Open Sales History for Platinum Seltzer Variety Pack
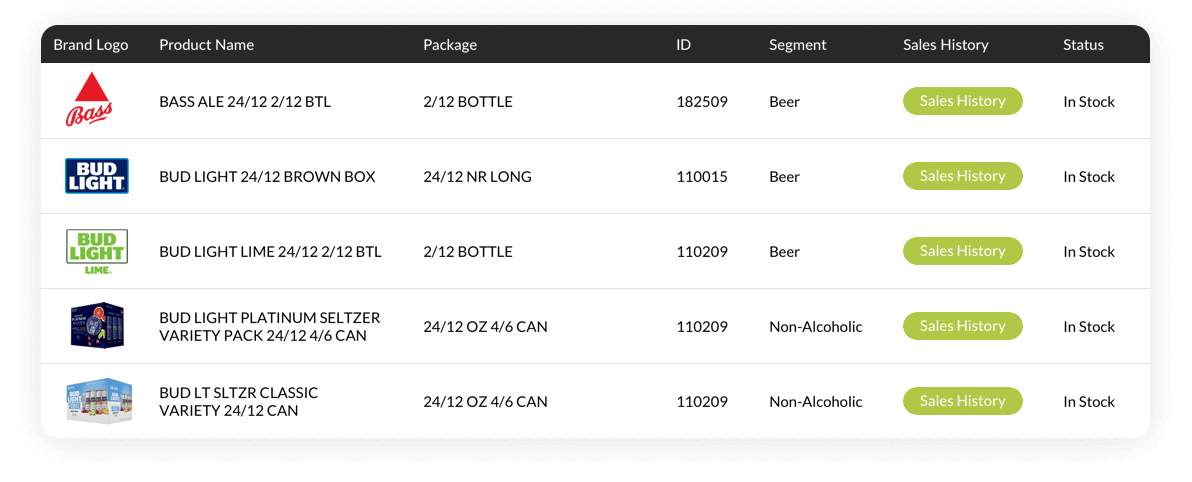The width and height of the screenshot is (1192, 482). [x=962, y=326]
